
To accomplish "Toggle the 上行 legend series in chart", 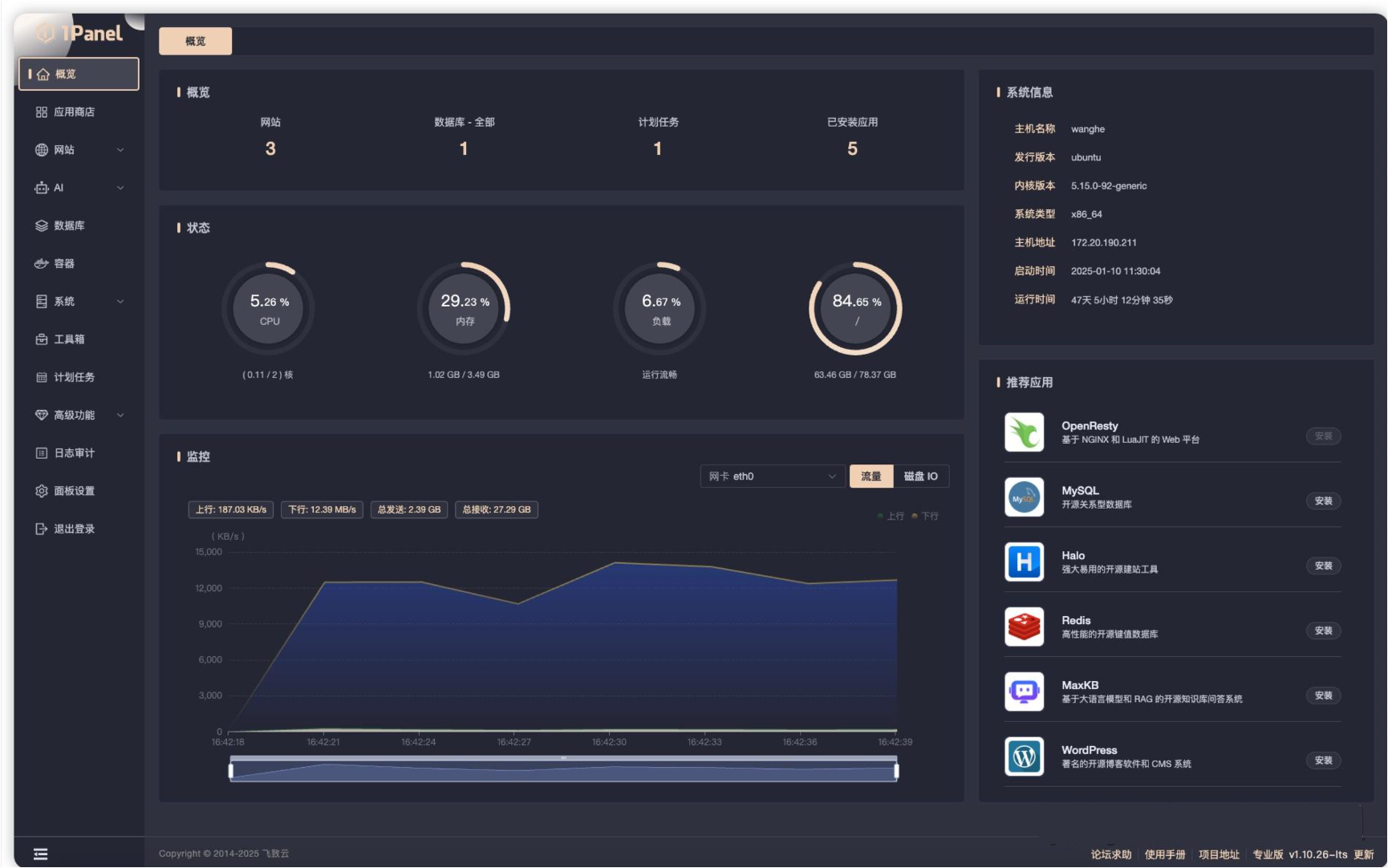I will point(891,516).
